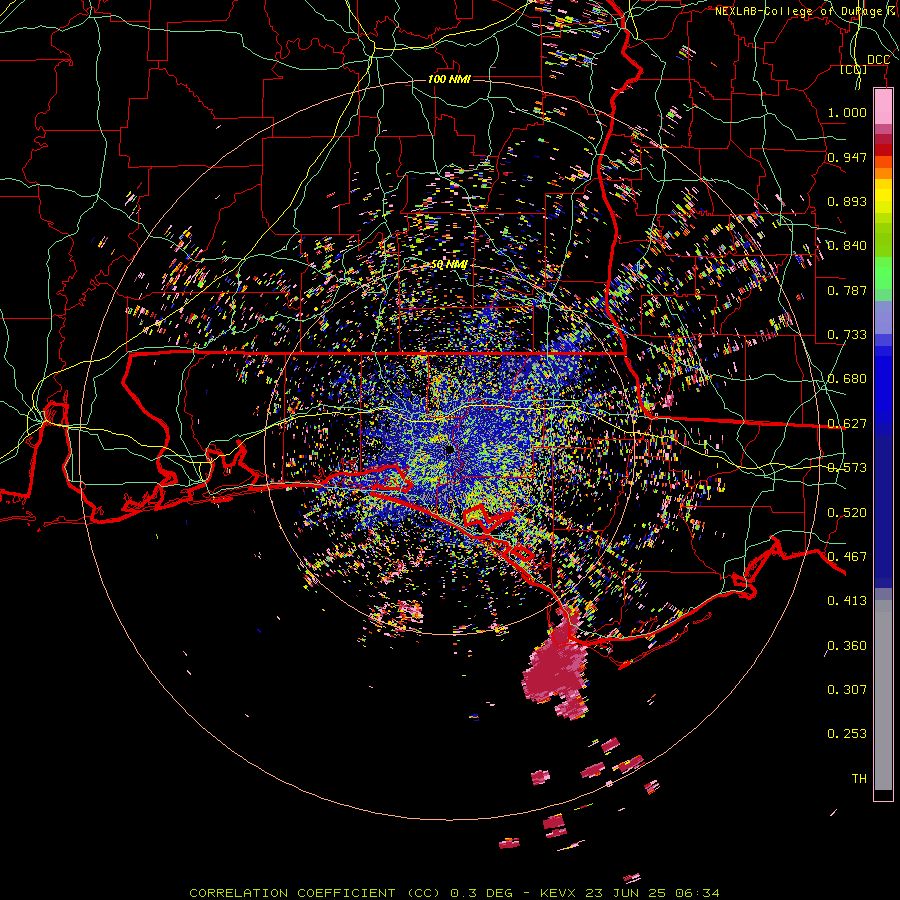
Task: Select the 0.520 legend value
Action: click(847, 513)
